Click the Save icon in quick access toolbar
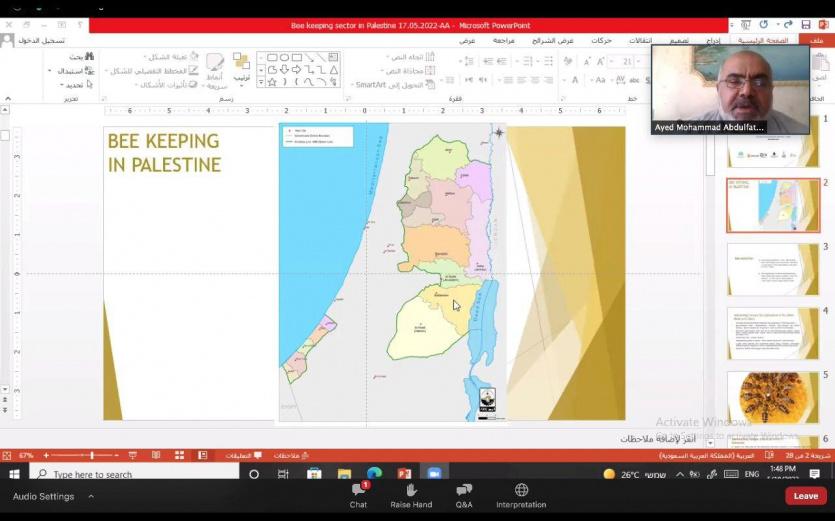 (x=806, y=24)
